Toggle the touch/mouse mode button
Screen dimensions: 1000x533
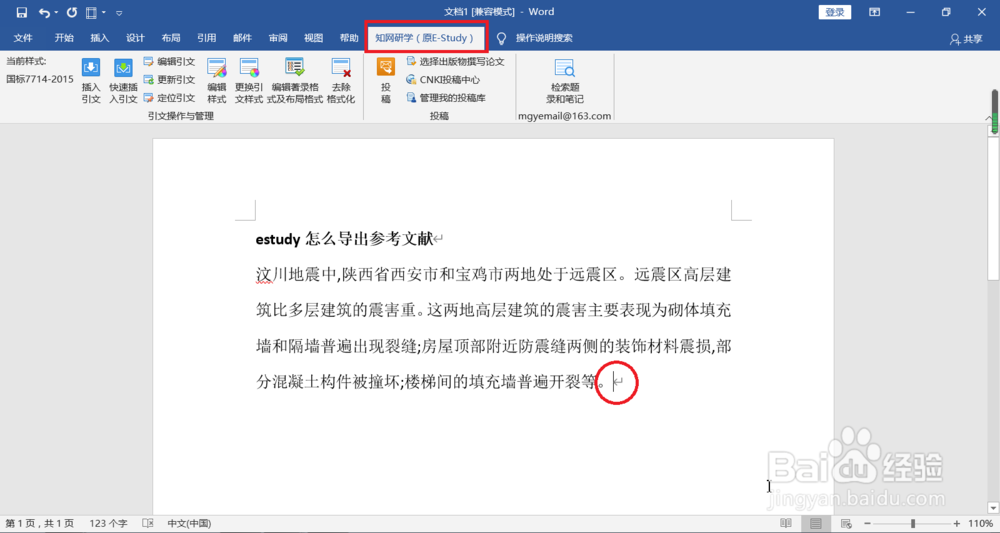[91, 12]
